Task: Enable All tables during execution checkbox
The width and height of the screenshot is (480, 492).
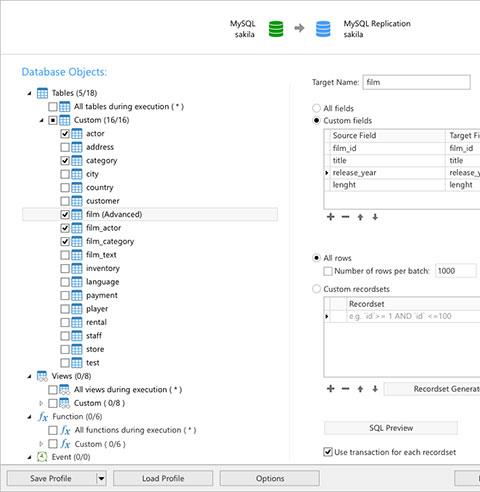Action: [x=53, y=107]
